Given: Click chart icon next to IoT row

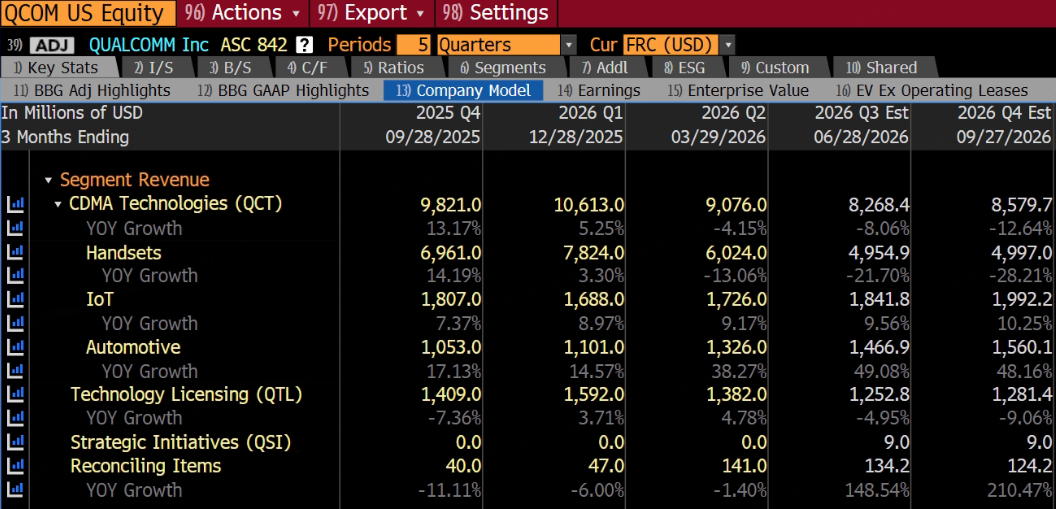Looking at the screenshot, I should point(15,300).
